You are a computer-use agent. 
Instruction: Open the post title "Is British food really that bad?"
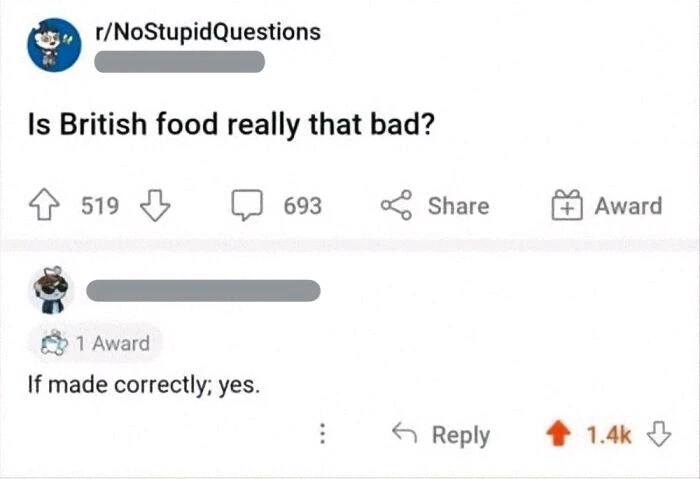[231, 125]
